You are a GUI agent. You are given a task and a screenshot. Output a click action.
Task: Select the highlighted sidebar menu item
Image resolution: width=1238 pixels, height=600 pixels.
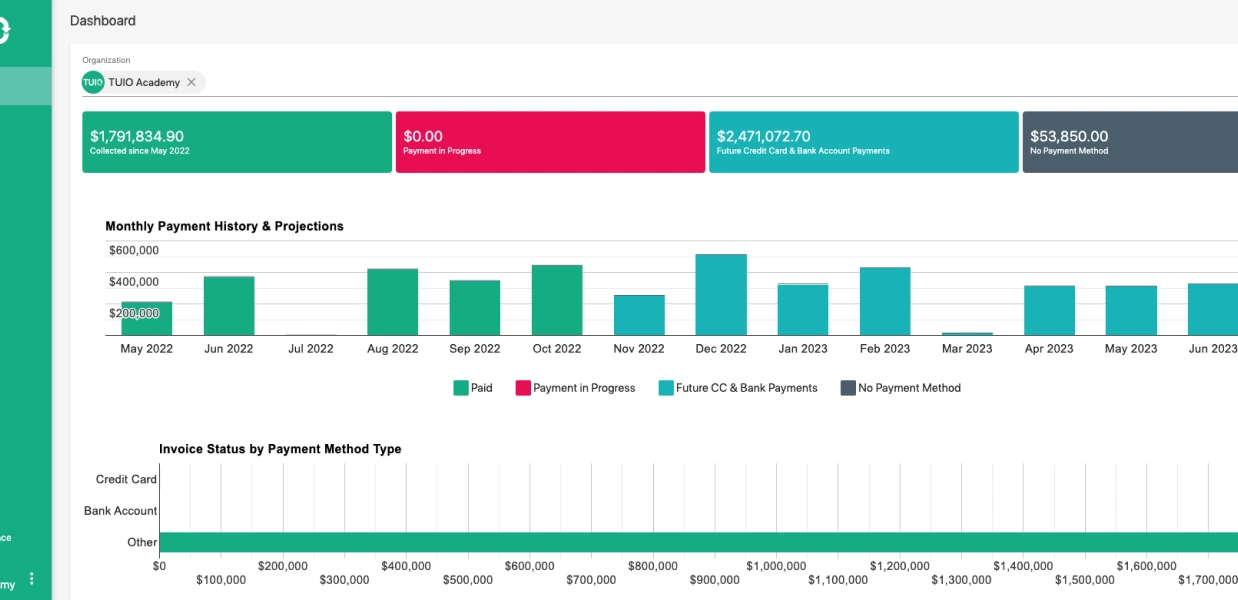pos(26,86)
